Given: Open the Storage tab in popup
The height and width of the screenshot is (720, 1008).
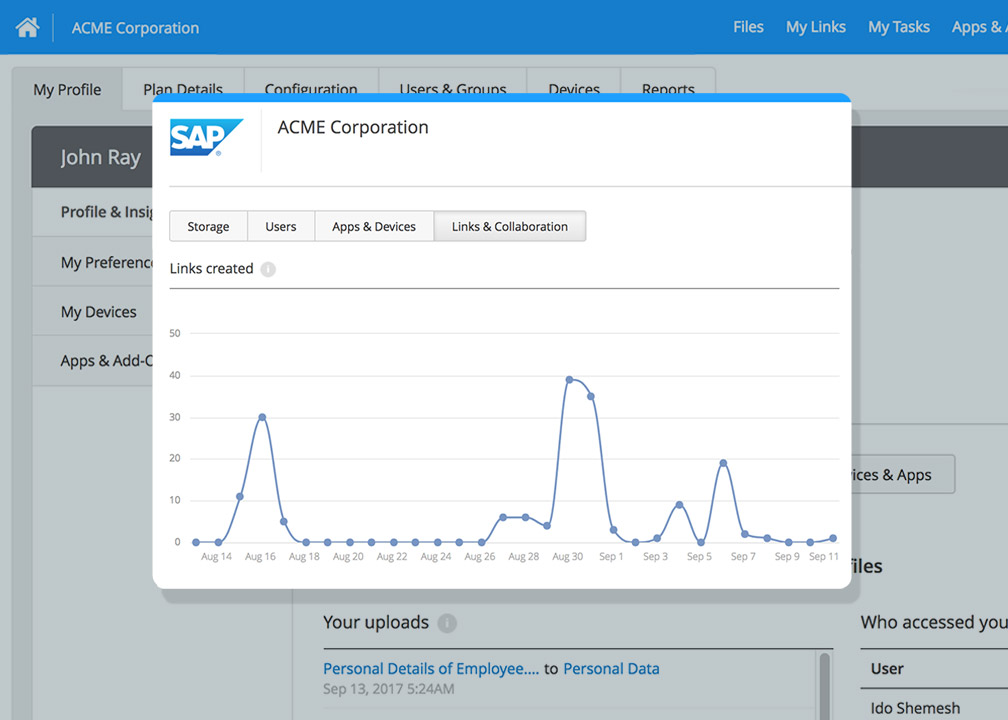Looking at the screenshot, I should [x=208, y=227].
